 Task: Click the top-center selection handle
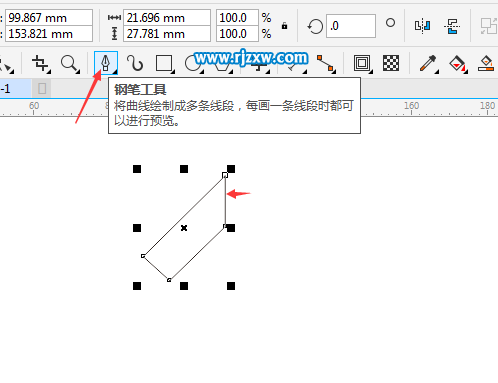click(184, 169)
